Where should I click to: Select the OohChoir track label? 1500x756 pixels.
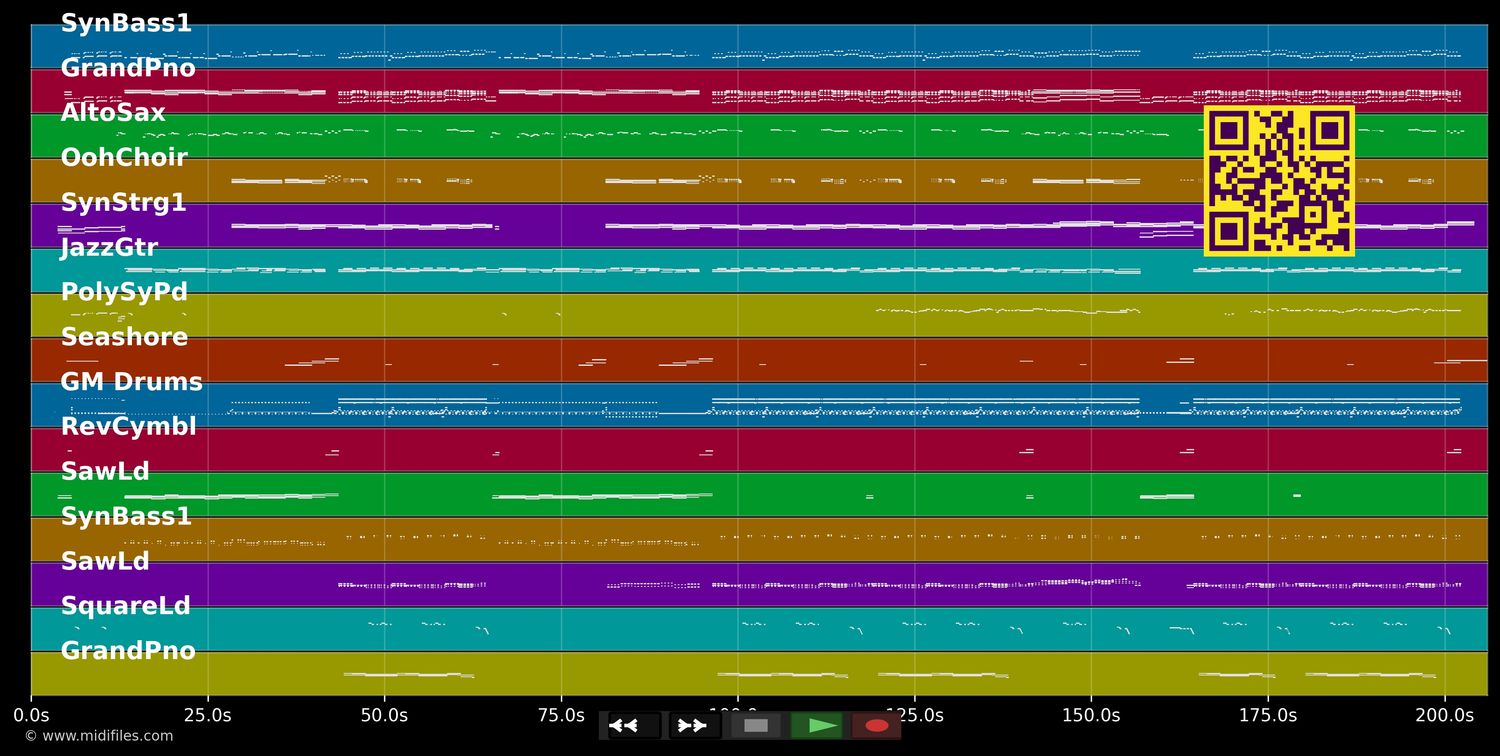[x=124, y=158]
